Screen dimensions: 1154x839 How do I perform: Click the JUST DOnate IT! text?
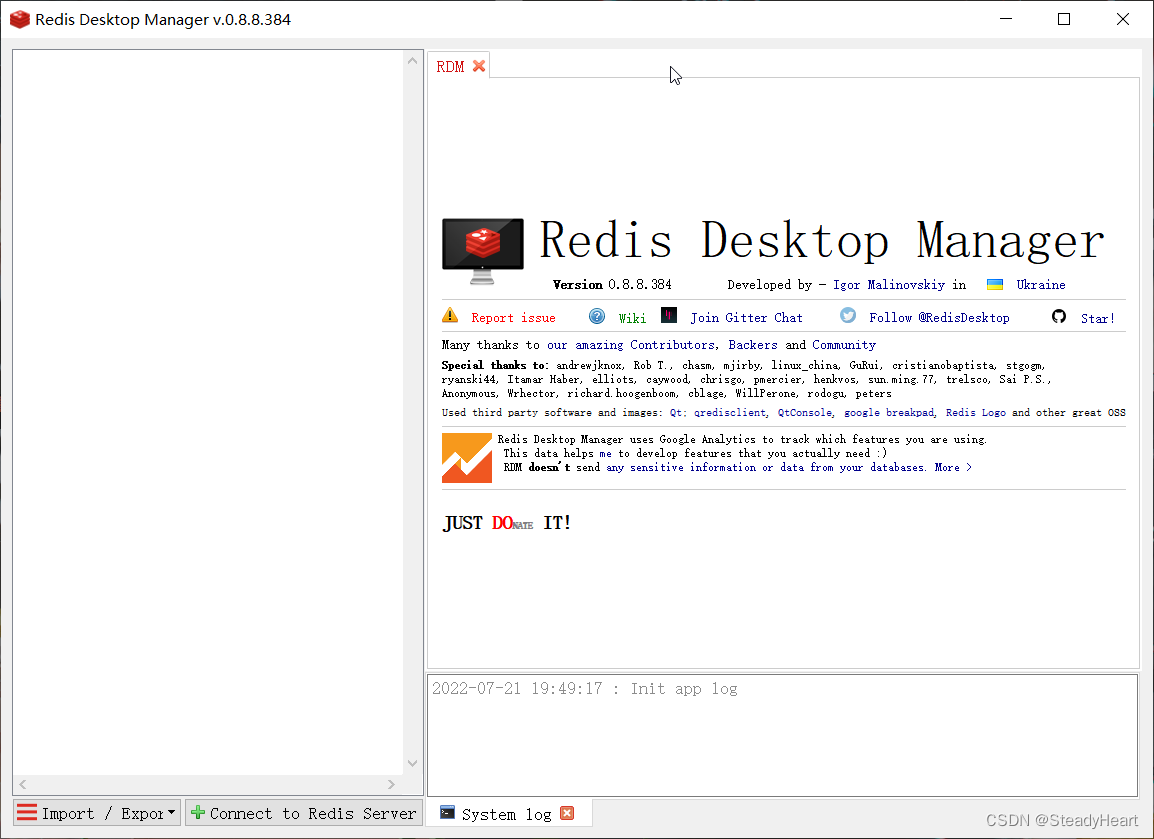(507, 523)
